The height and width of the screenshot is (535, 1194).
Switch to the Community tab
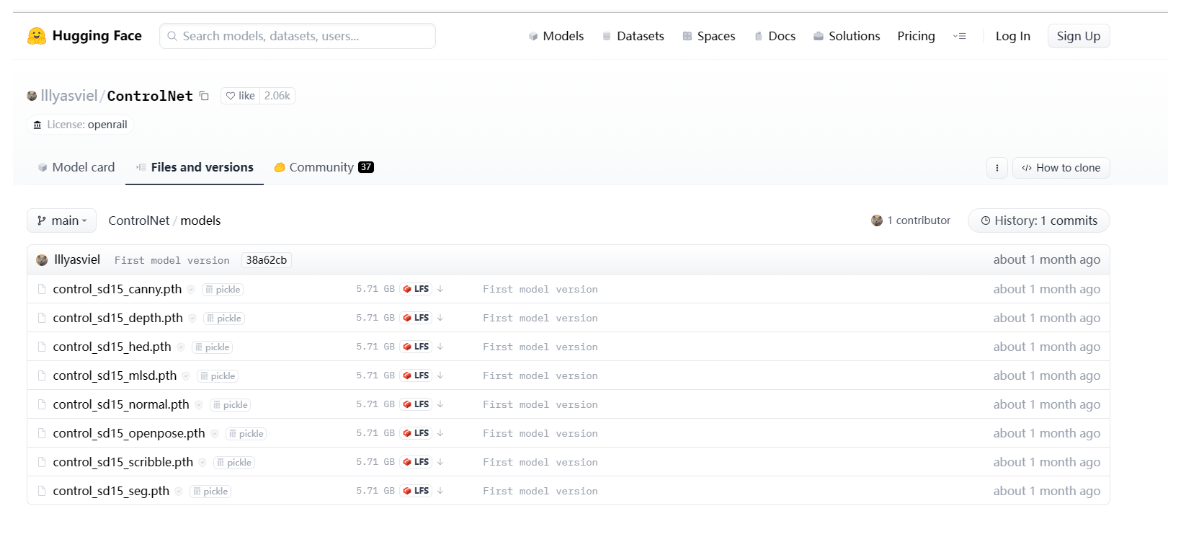click(x=324, y=167)
